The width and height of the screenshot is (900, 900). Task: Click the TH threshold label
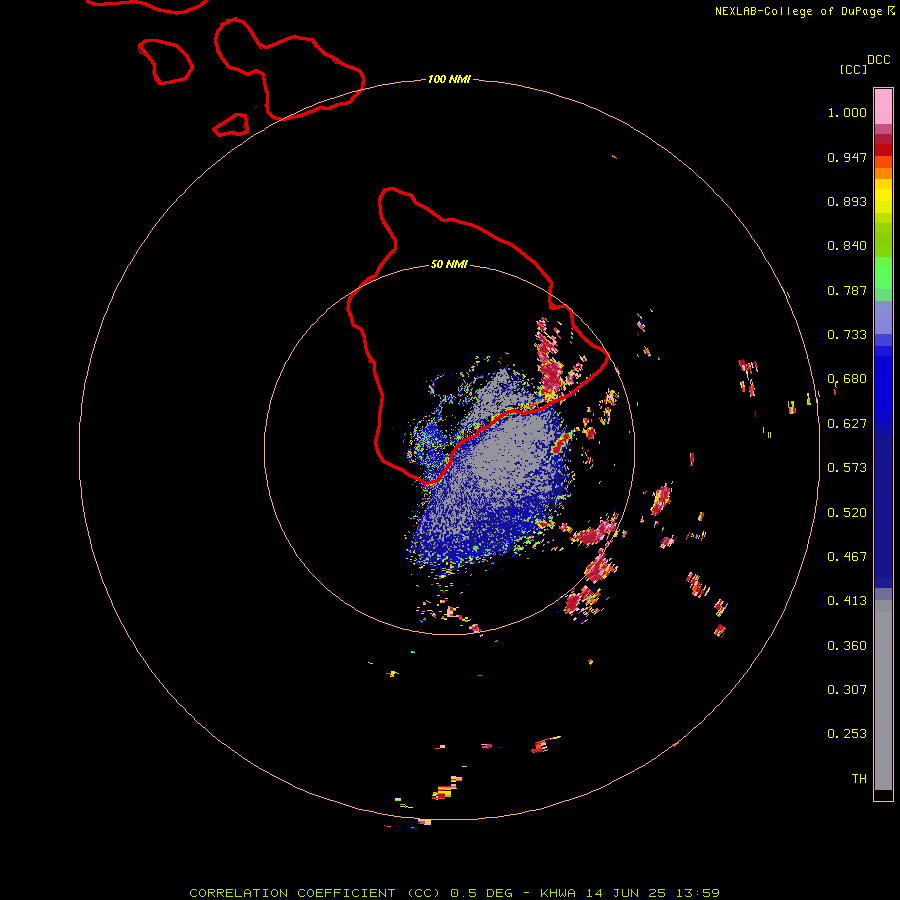[859, 779]
